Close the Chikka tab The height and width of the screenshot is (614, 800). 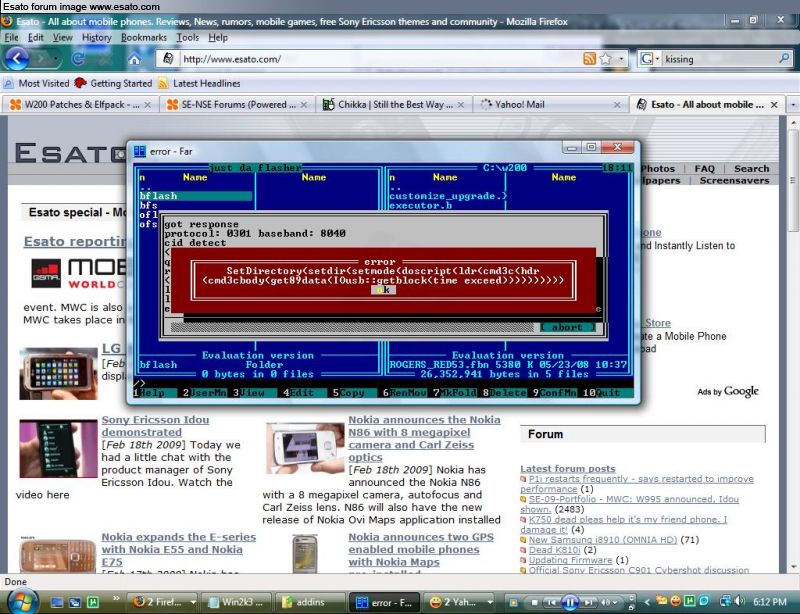point(461,105)
